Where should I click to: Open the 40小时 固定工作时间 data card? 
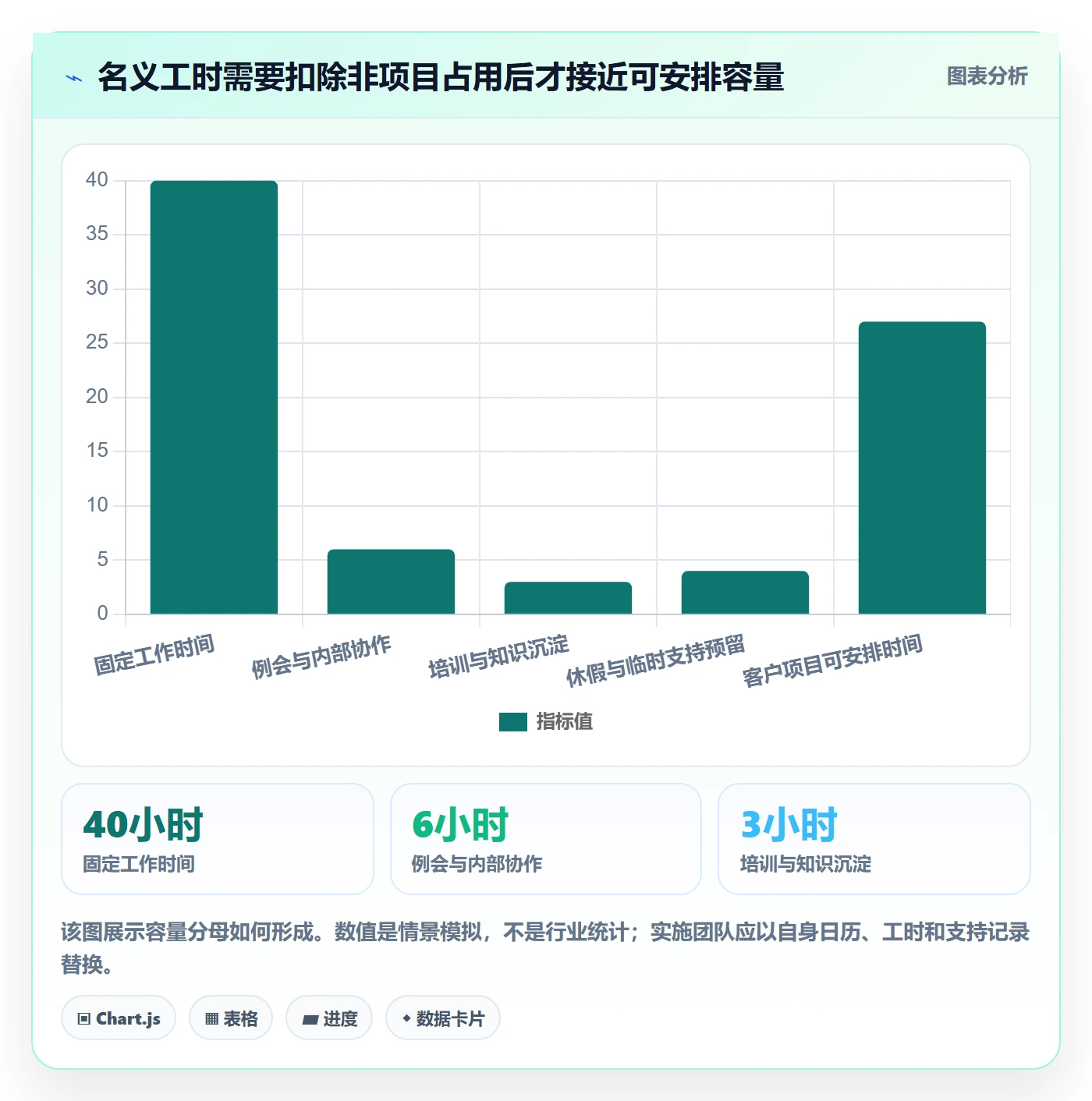(x=218, y=839)
